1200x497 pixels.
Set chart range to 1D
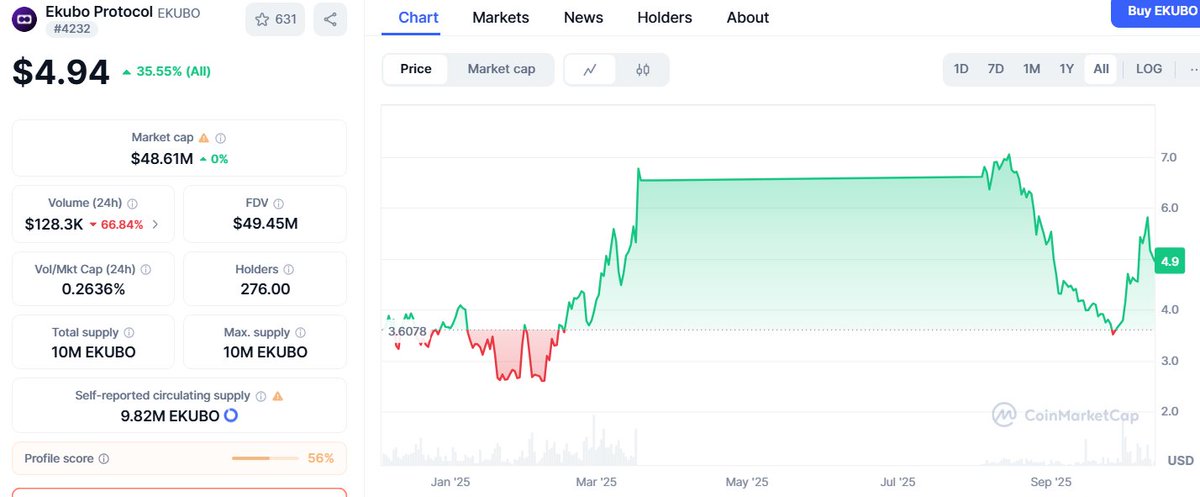click(961, 69)
